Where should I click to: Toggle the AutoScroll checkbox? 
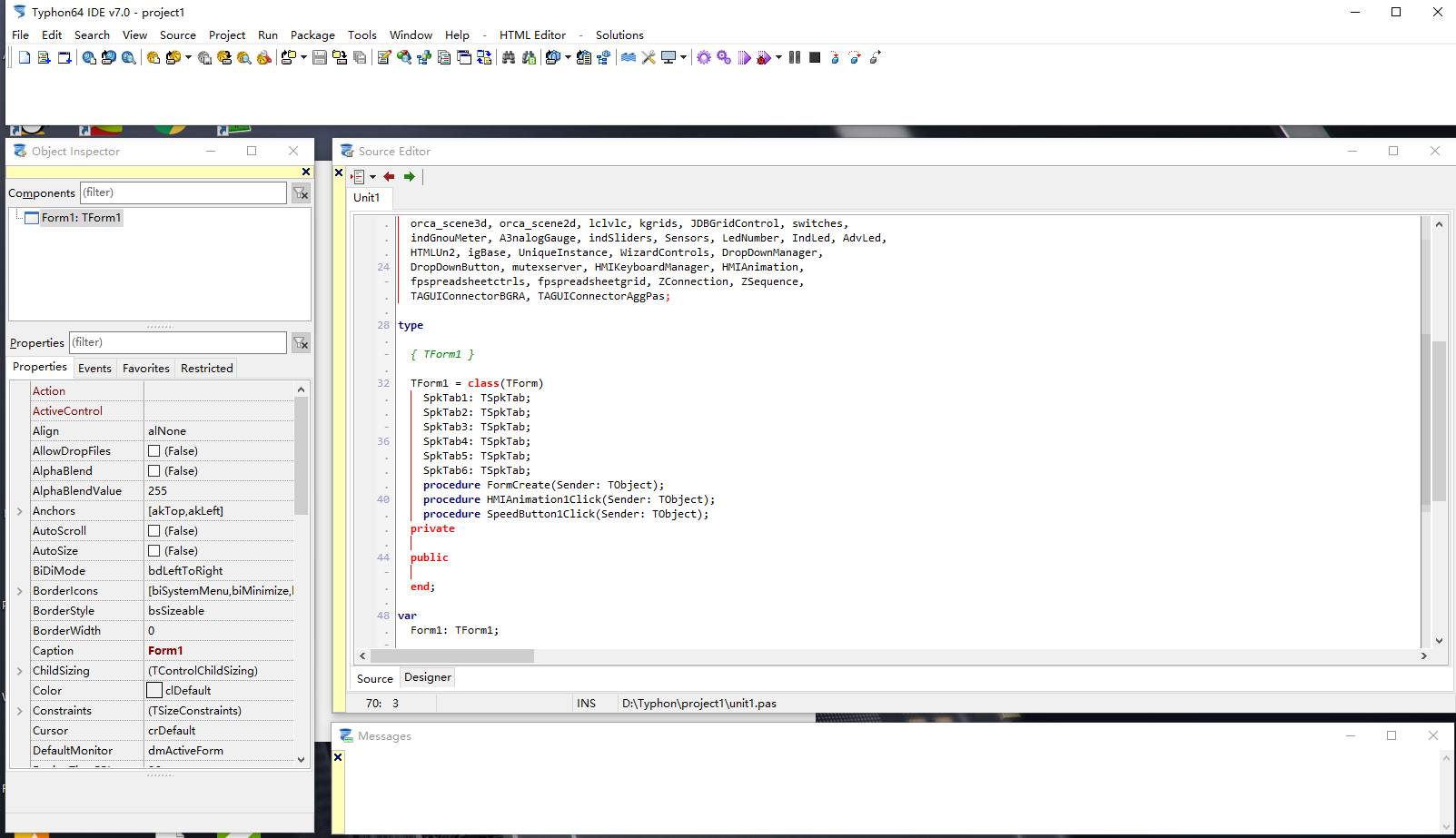tap(154, 531)
